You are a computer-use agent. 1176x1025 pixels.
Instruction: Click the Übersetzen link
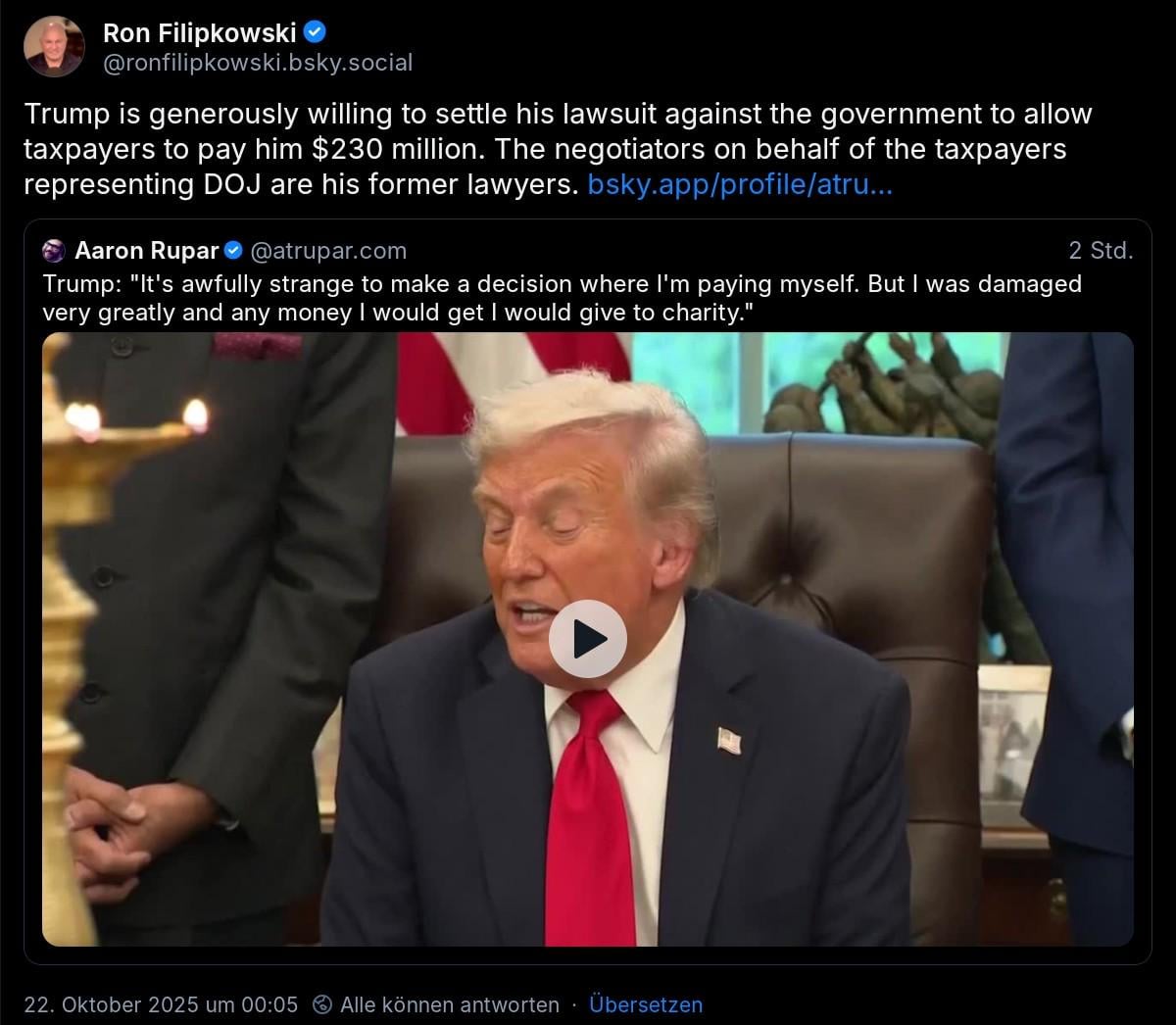click(x=646, y=1004)
